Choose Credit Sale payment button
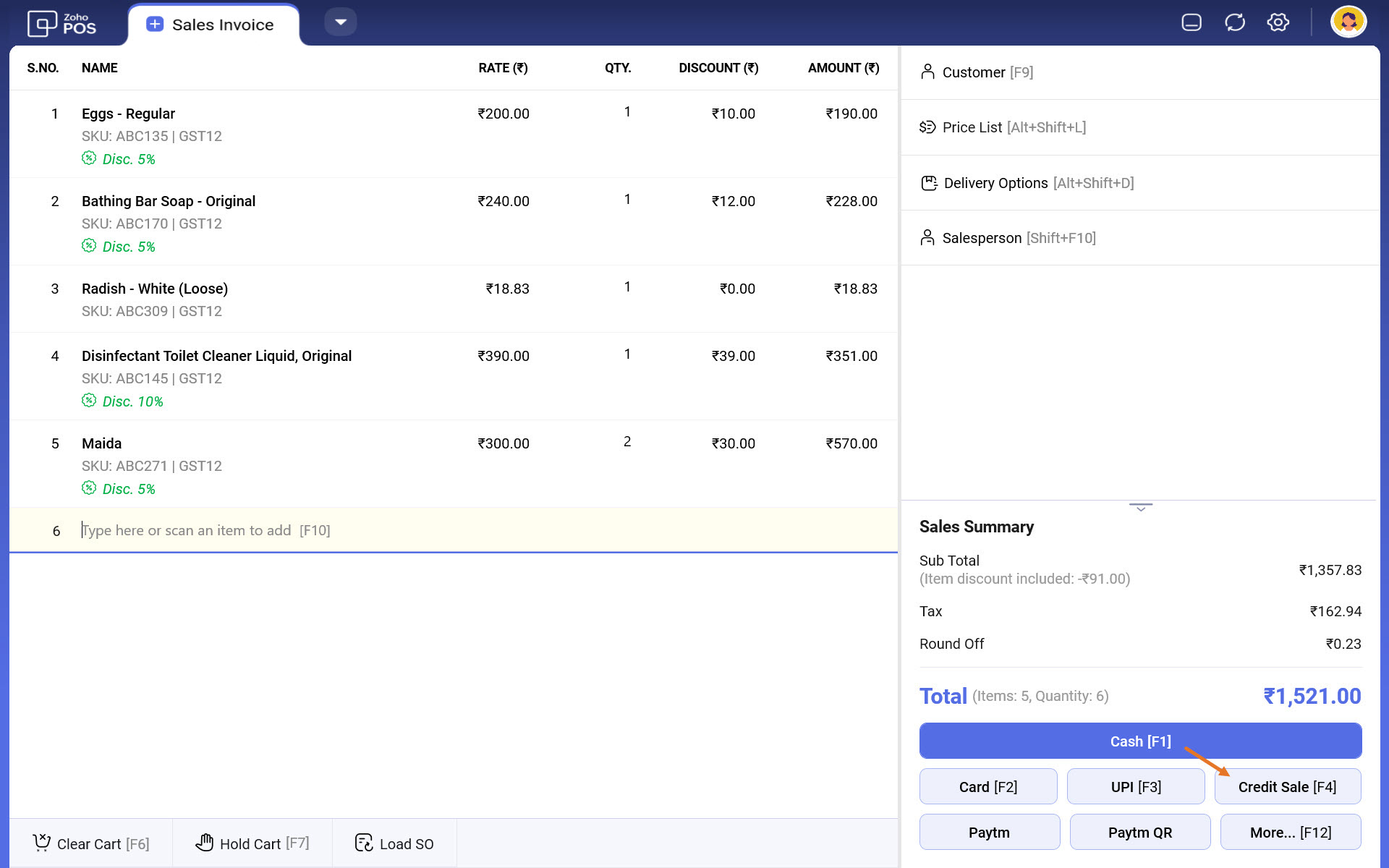The width and height of the screenshot is (1389, 868). tap(1287, 787)
